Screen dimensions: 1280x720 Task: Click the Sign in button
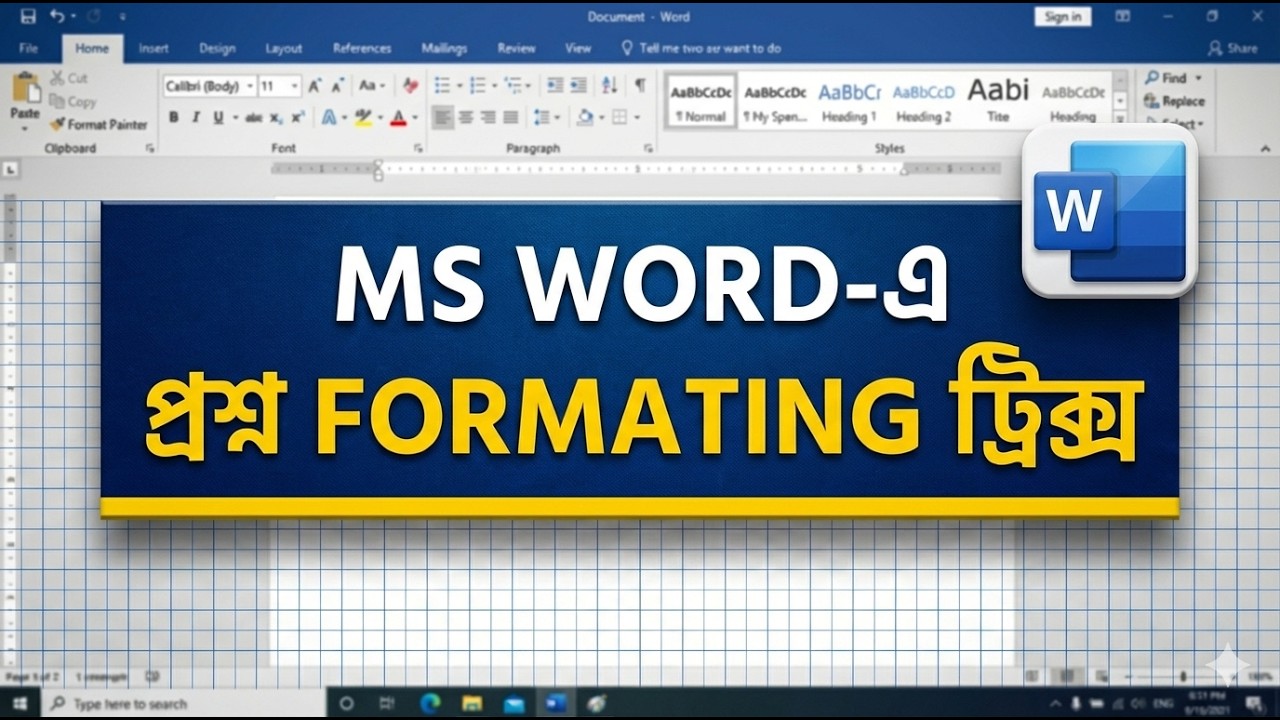pos(1062,16)
